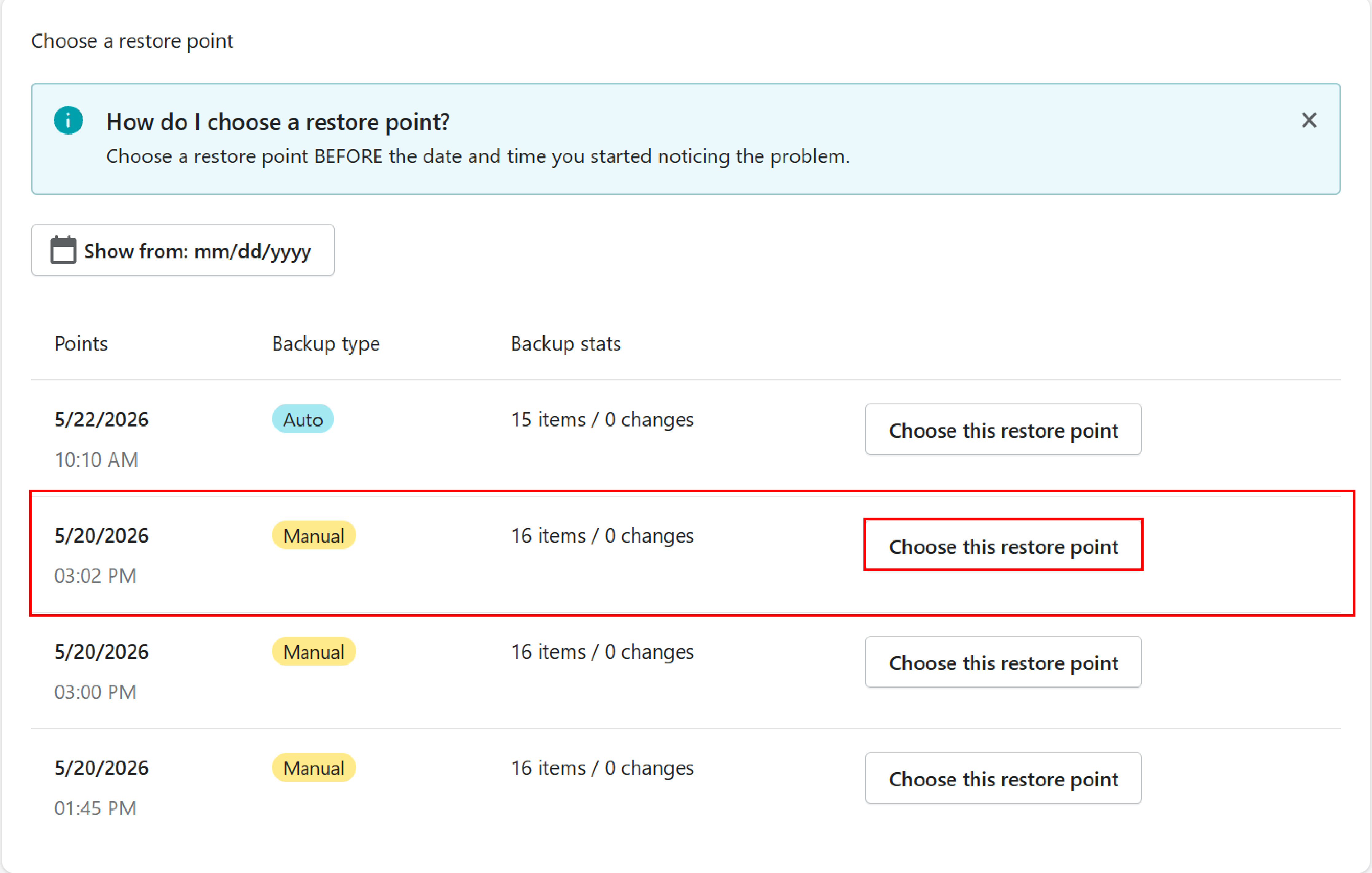
Task: Click 16 items stat in 03:02 PM row
Action: pos(602,536)
